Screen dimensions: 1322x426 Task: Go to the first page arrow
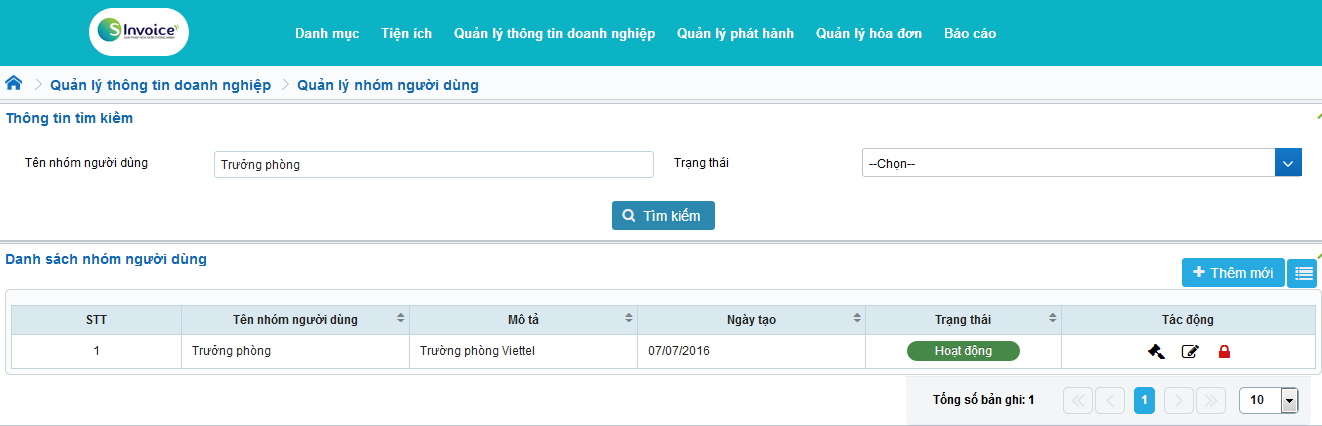point(1078,400)
